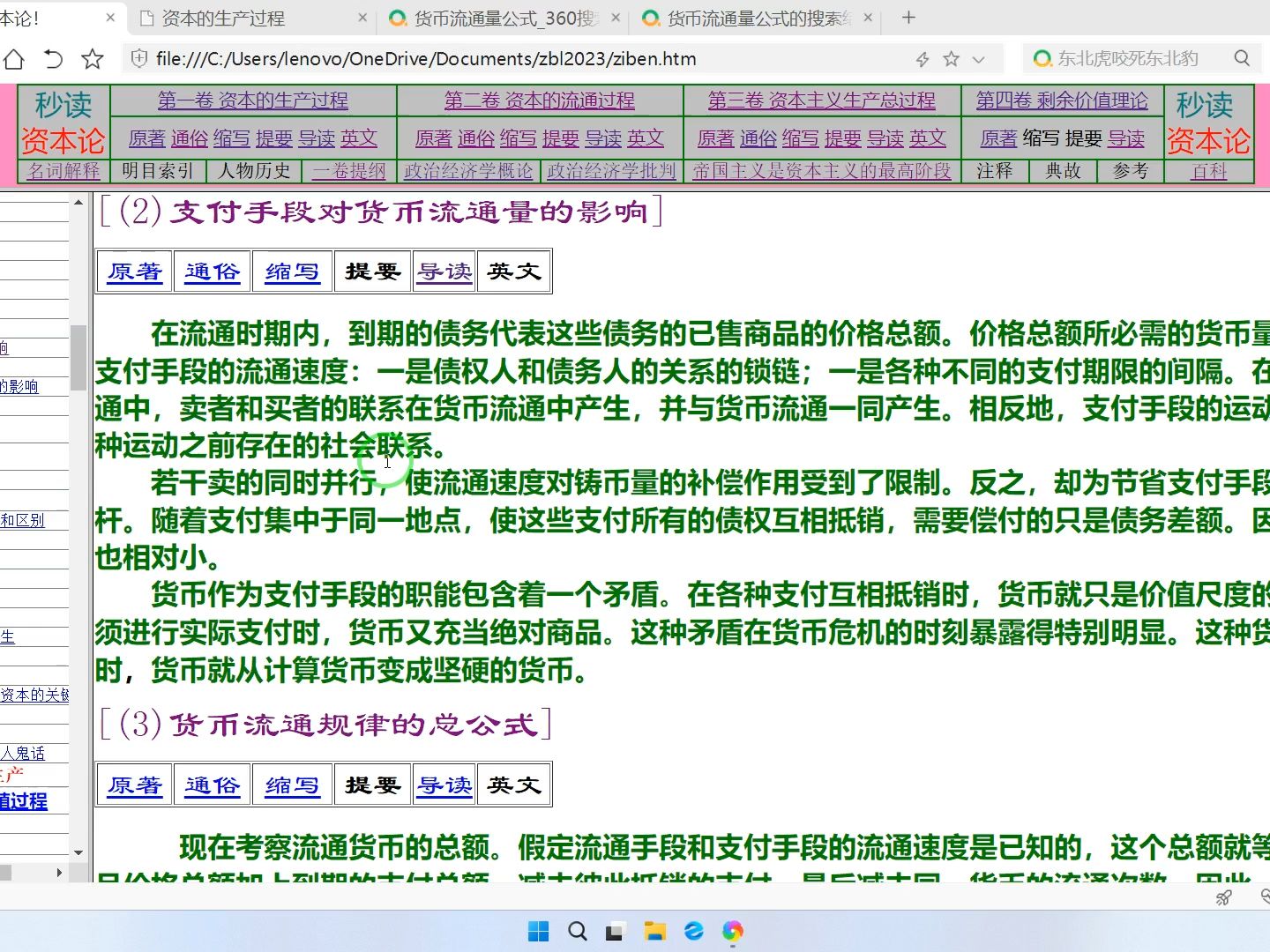The width and height of the screenshot is (1270, 952).
Task: Open File Explorer from the taskbar
Action: [x=654, y=931]
